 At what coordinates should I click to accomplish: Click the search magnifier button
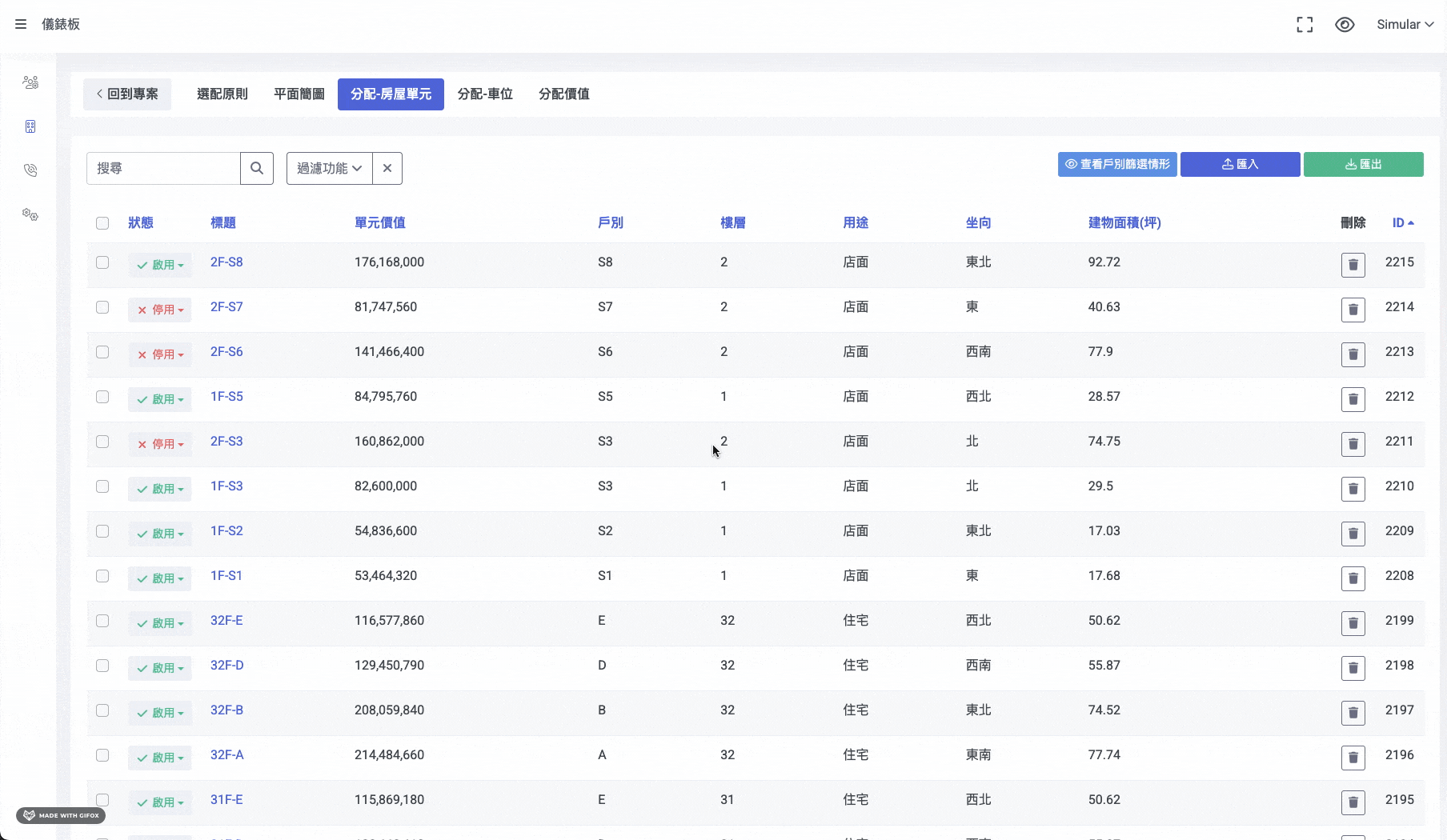point(257,168)
